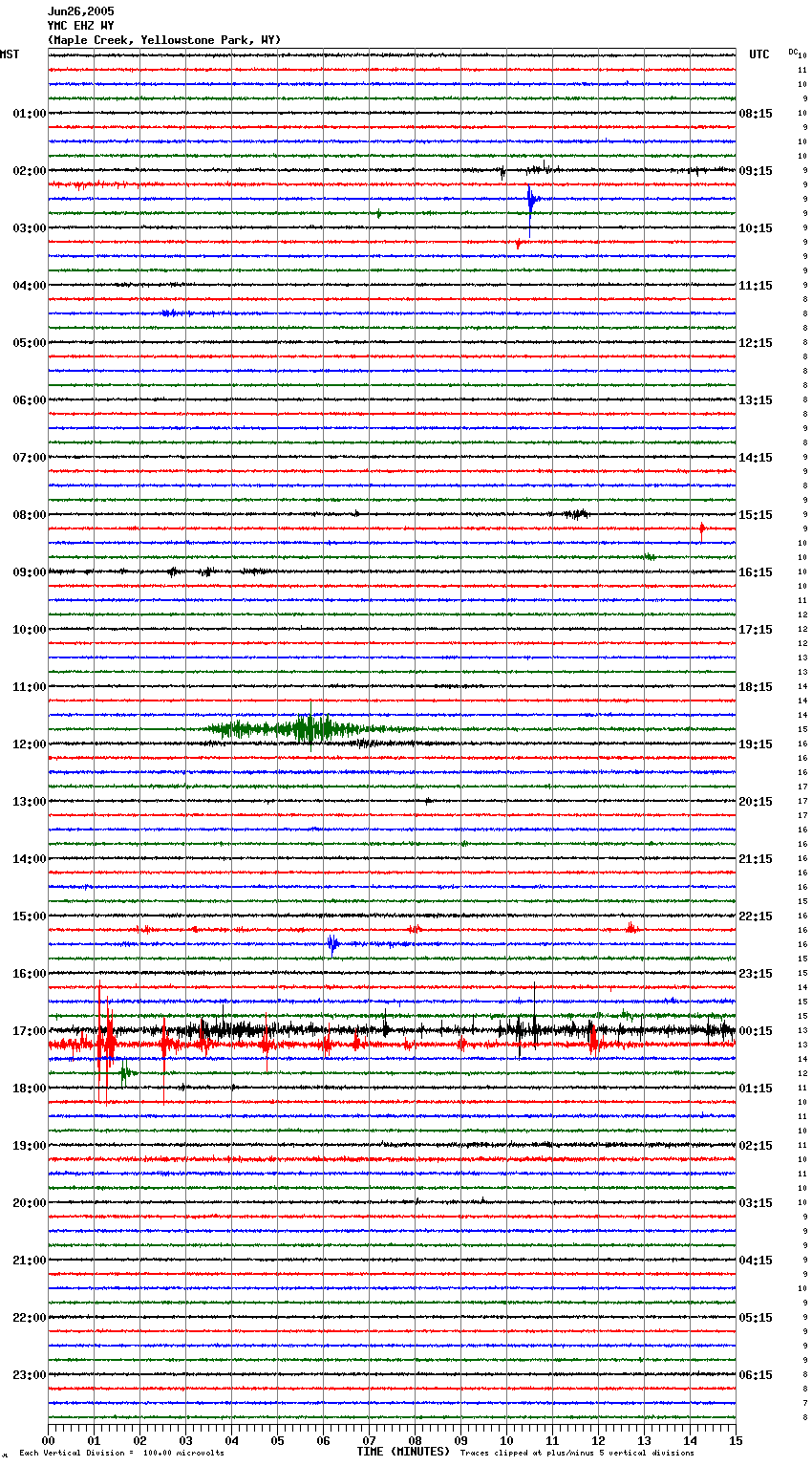Click the 12 minute tick label on bottom axis
The image size is (812, 1466).
click(598, 1440)
